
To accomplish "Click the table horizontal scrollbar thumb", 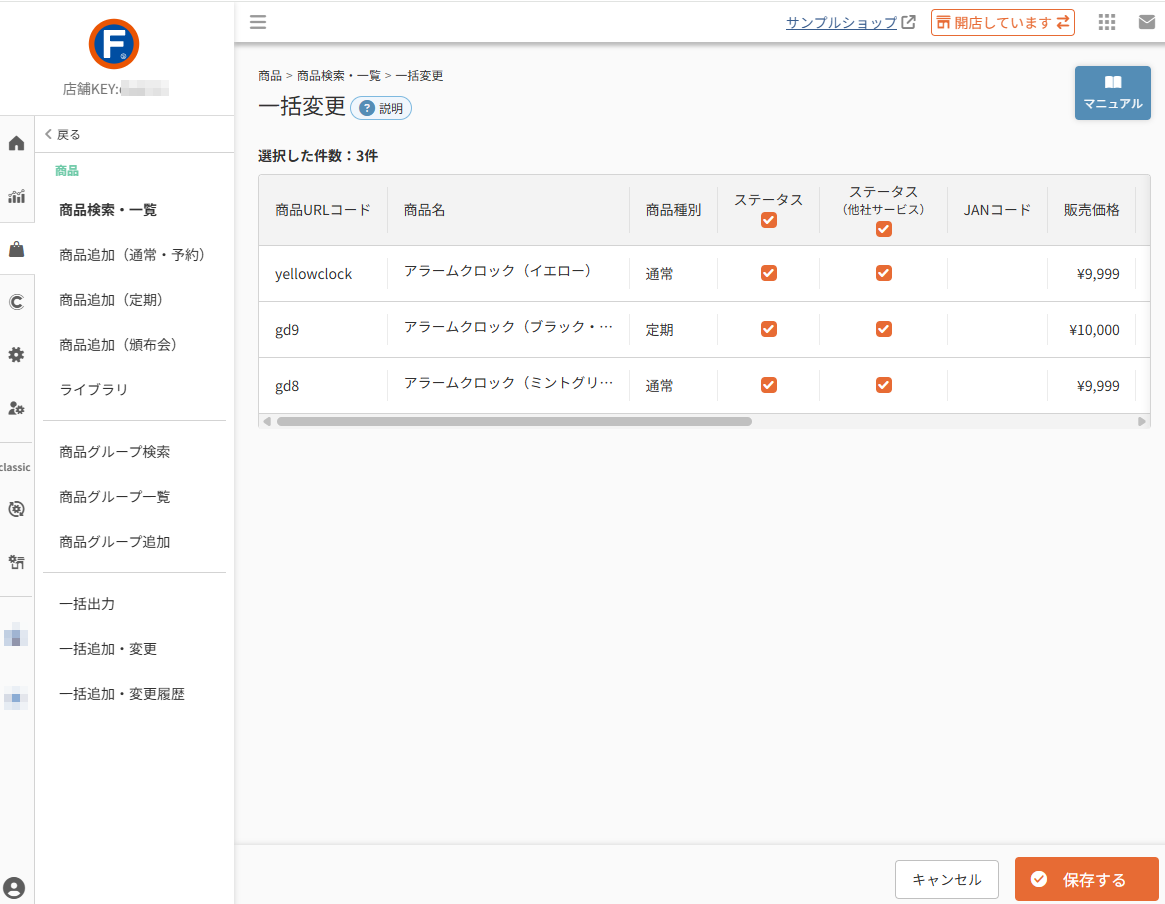I will pos(514,421).
